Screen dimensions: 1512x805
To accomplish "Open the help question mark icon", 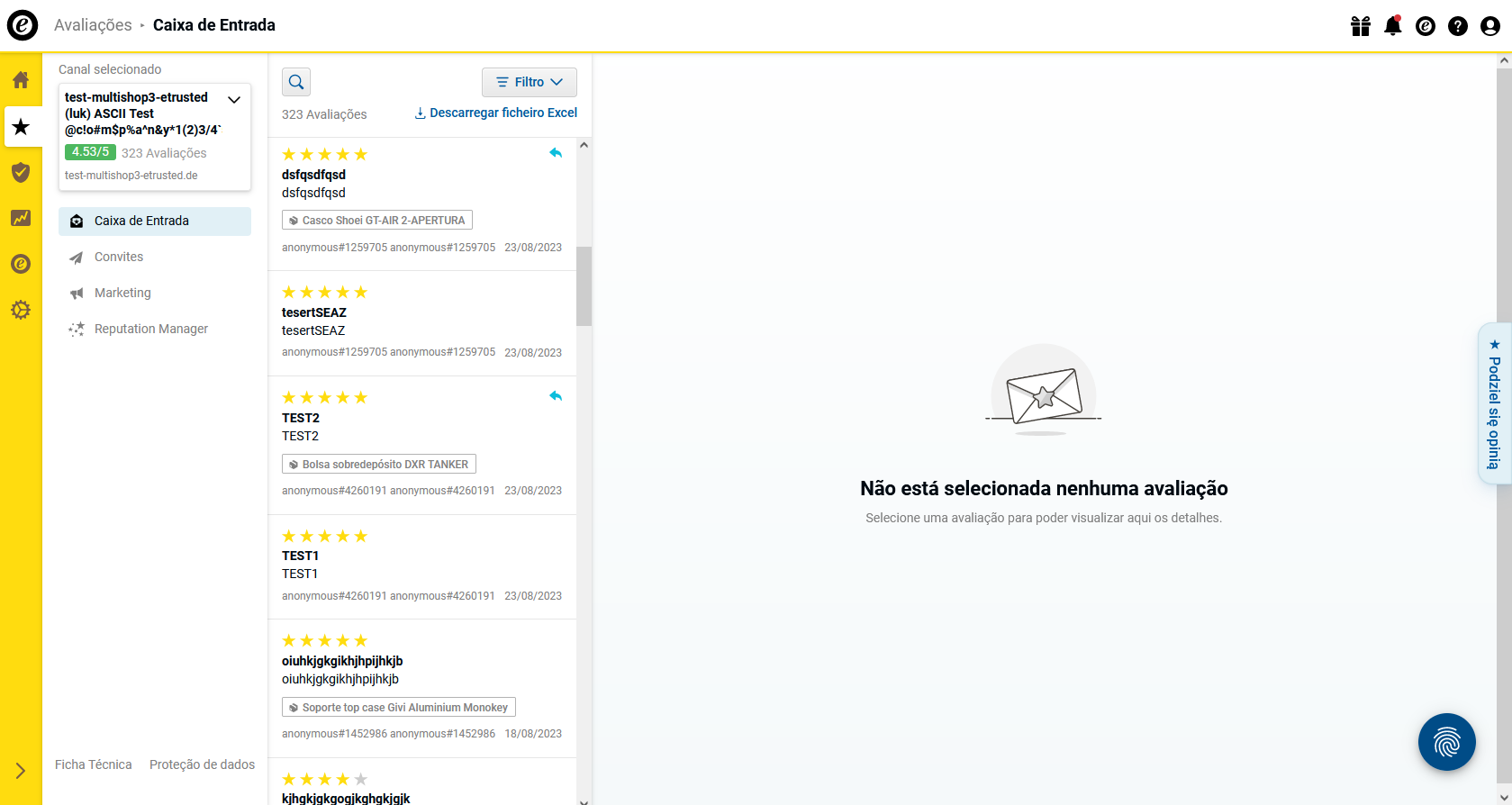I will click(1458, 26).
